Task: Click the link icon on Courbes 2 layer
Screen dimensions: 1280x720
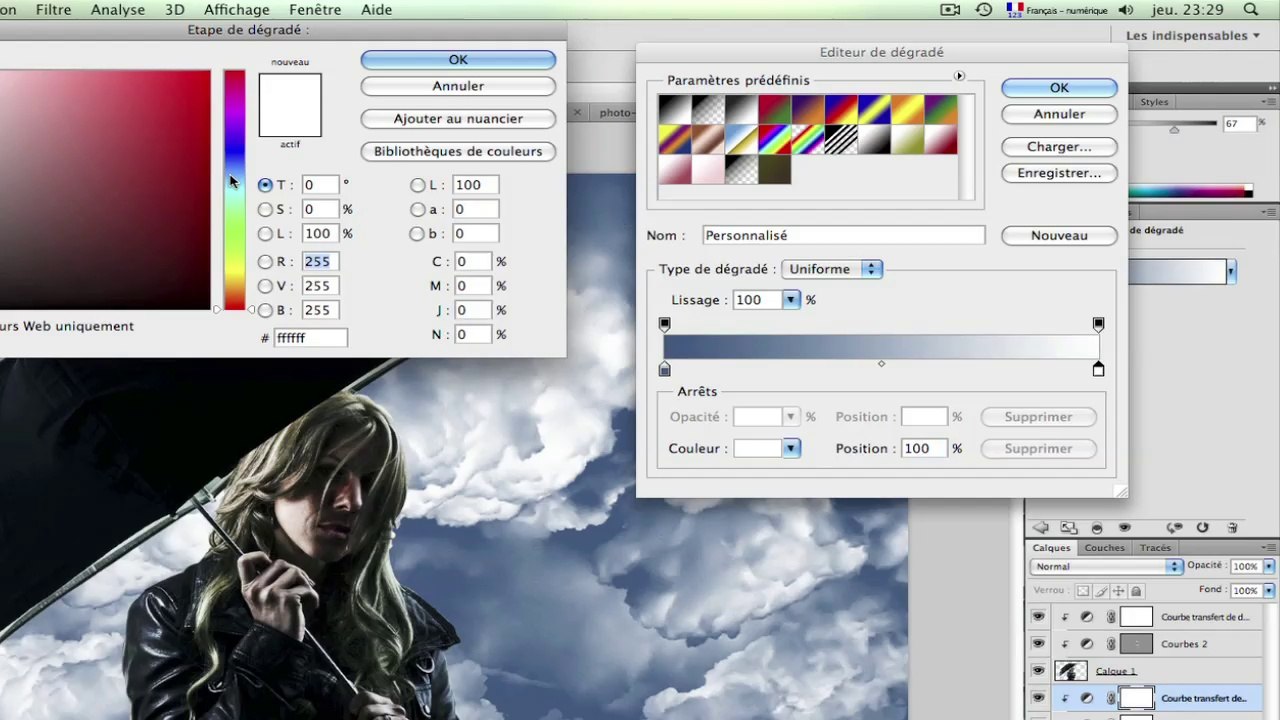Action: (1110, 644)
